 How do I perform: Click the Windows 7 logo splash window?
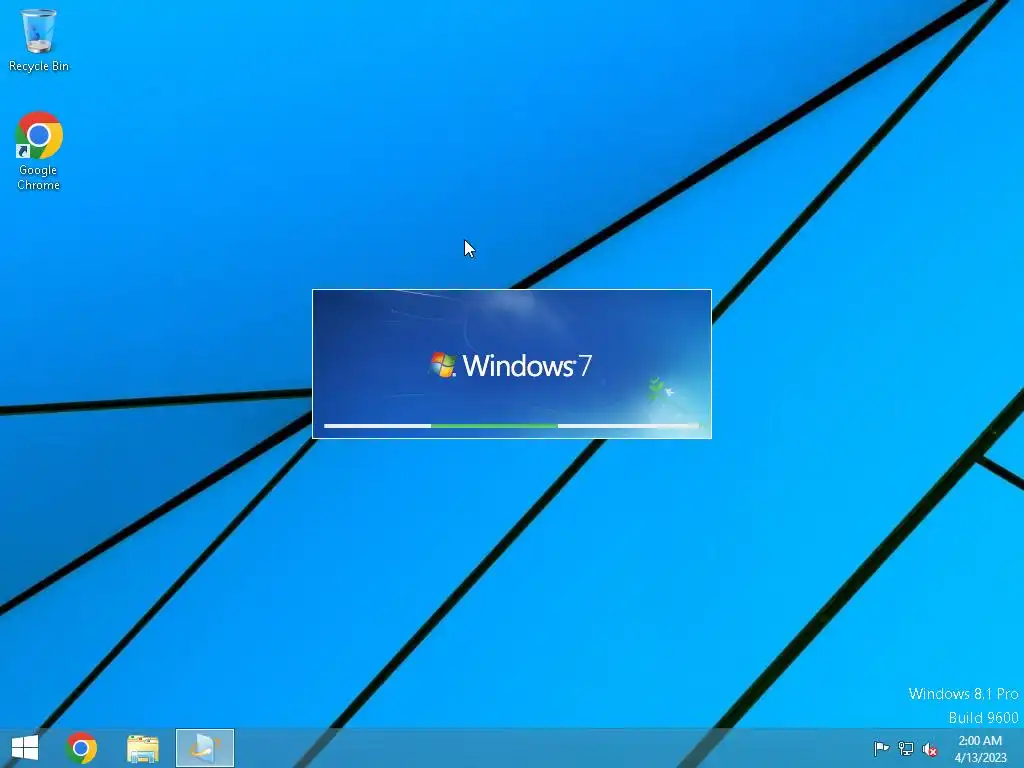click(512, 364)
